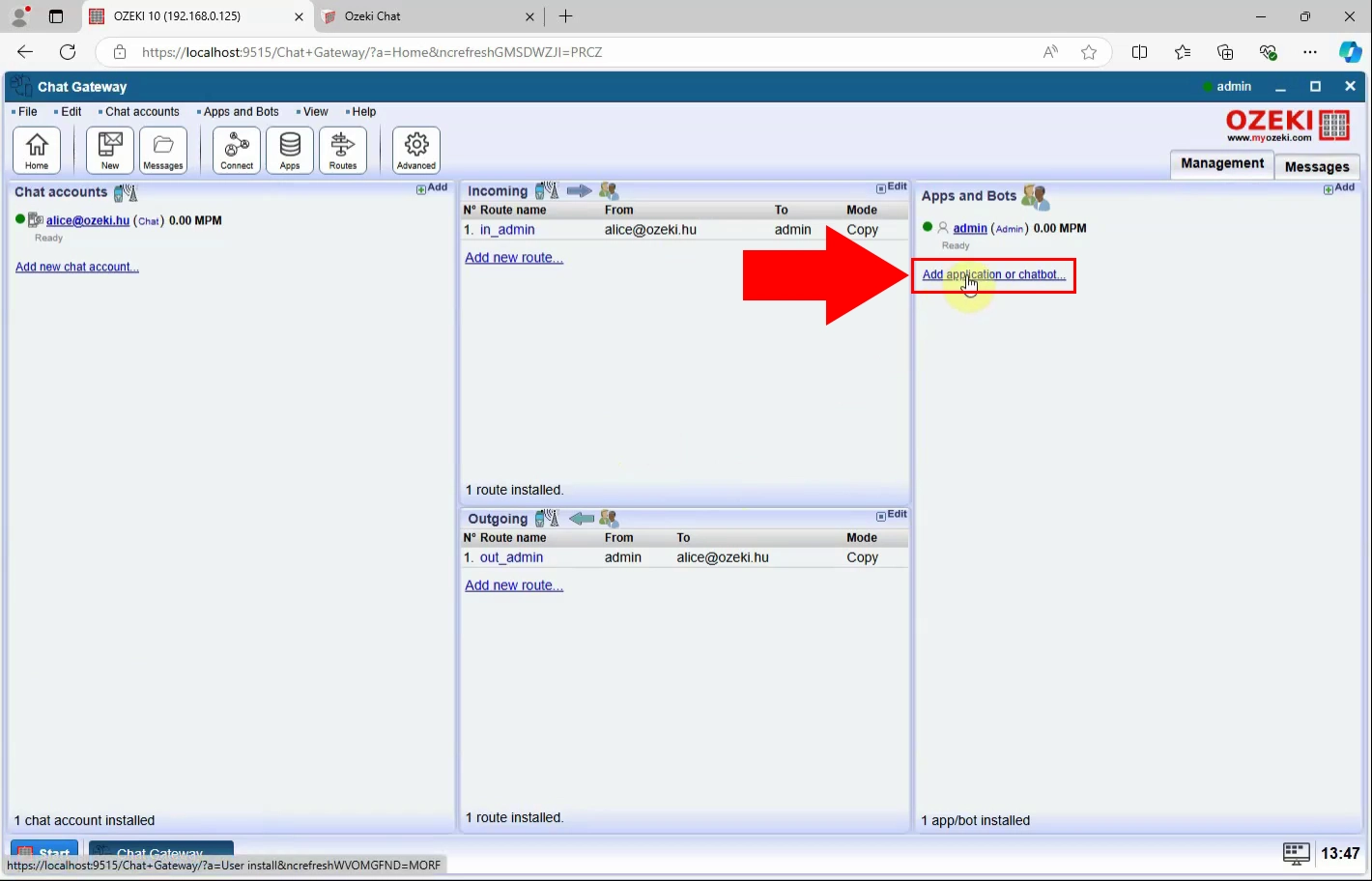Click the Read aloud icon in address bar
This screenshot has width=1372, height=881.
click(x=1050, y=52)
